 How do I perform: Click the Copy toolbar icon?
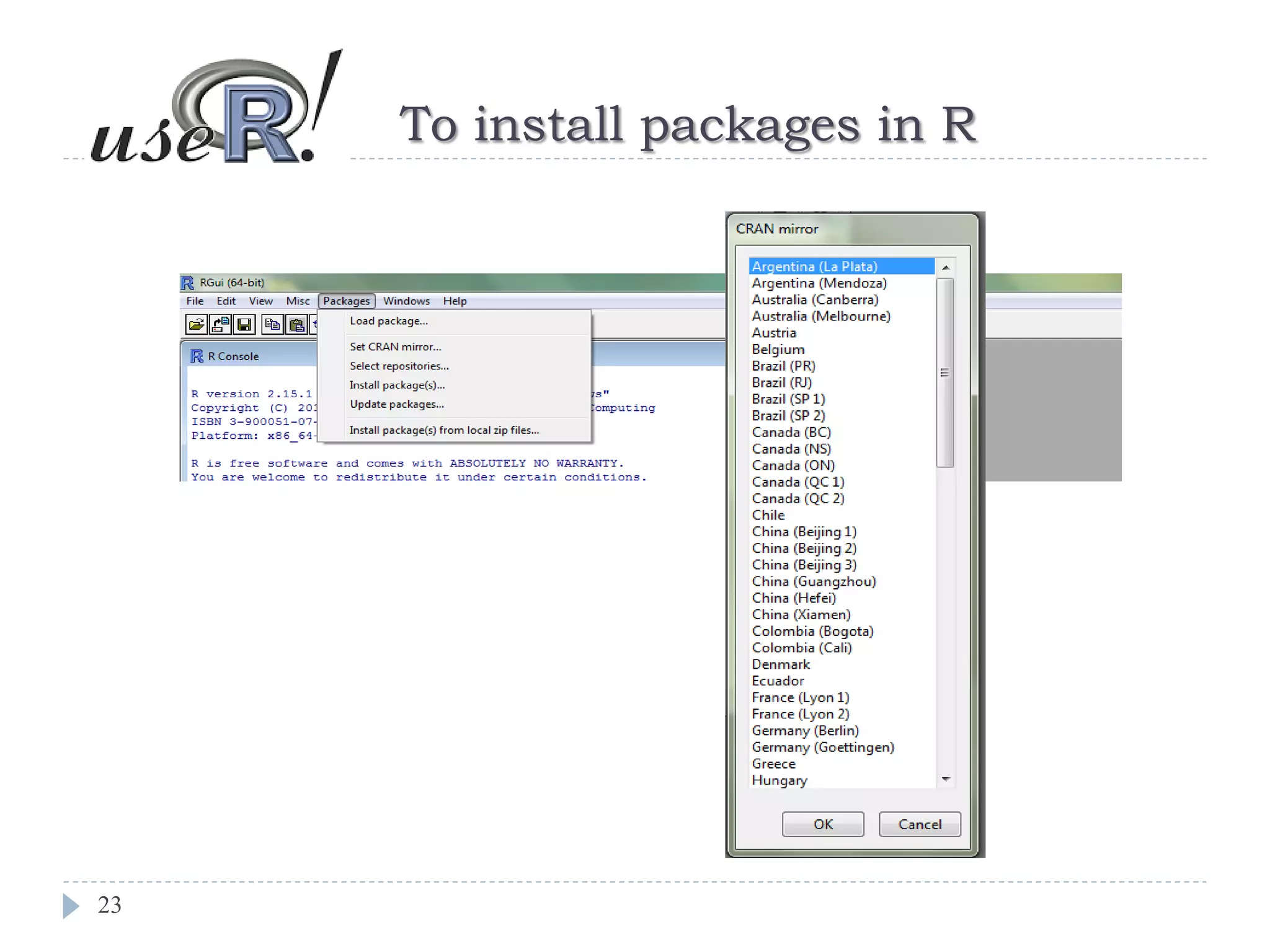(272, 324)
